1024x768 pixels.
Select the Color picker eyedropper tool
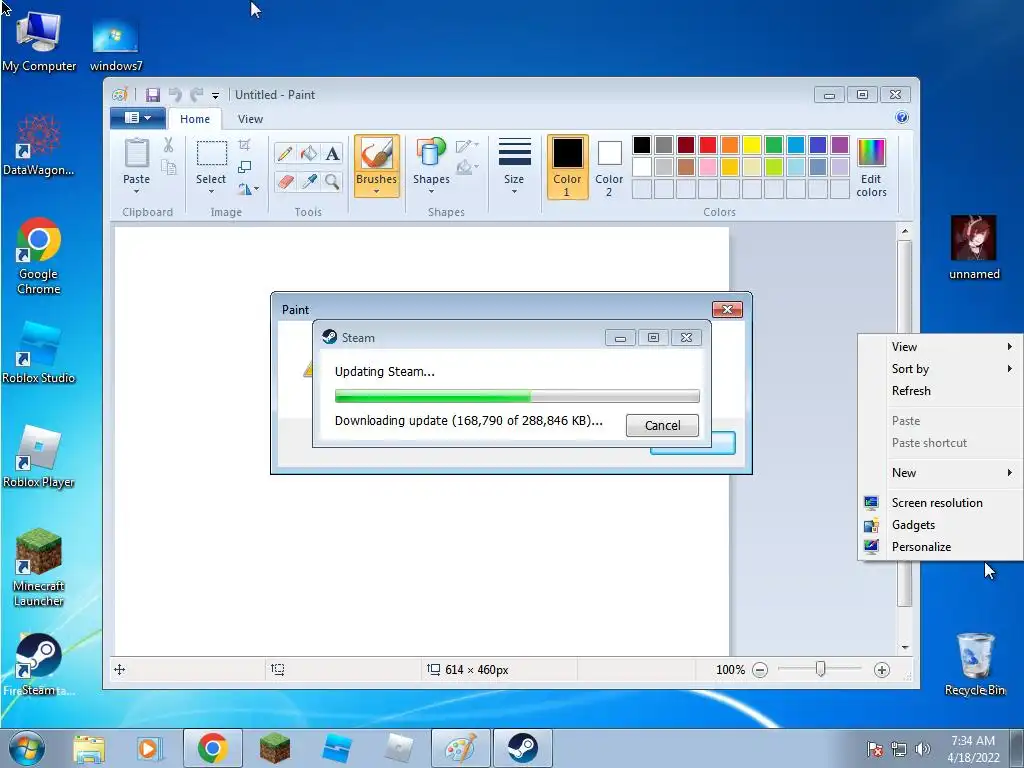308,181
